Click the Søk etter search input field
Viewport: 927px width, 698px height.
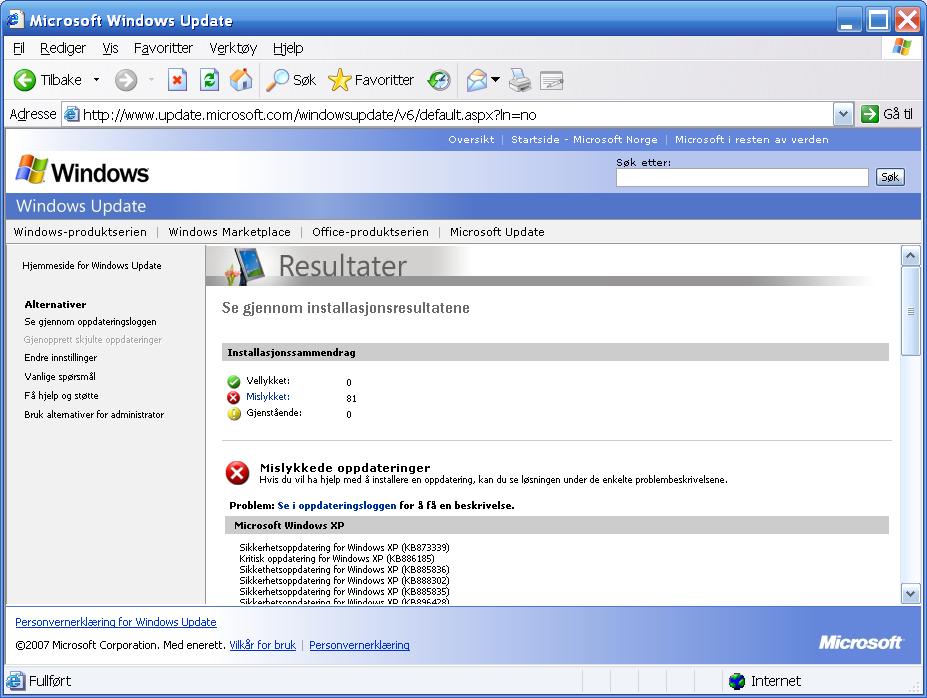click(x=742, y=177)
